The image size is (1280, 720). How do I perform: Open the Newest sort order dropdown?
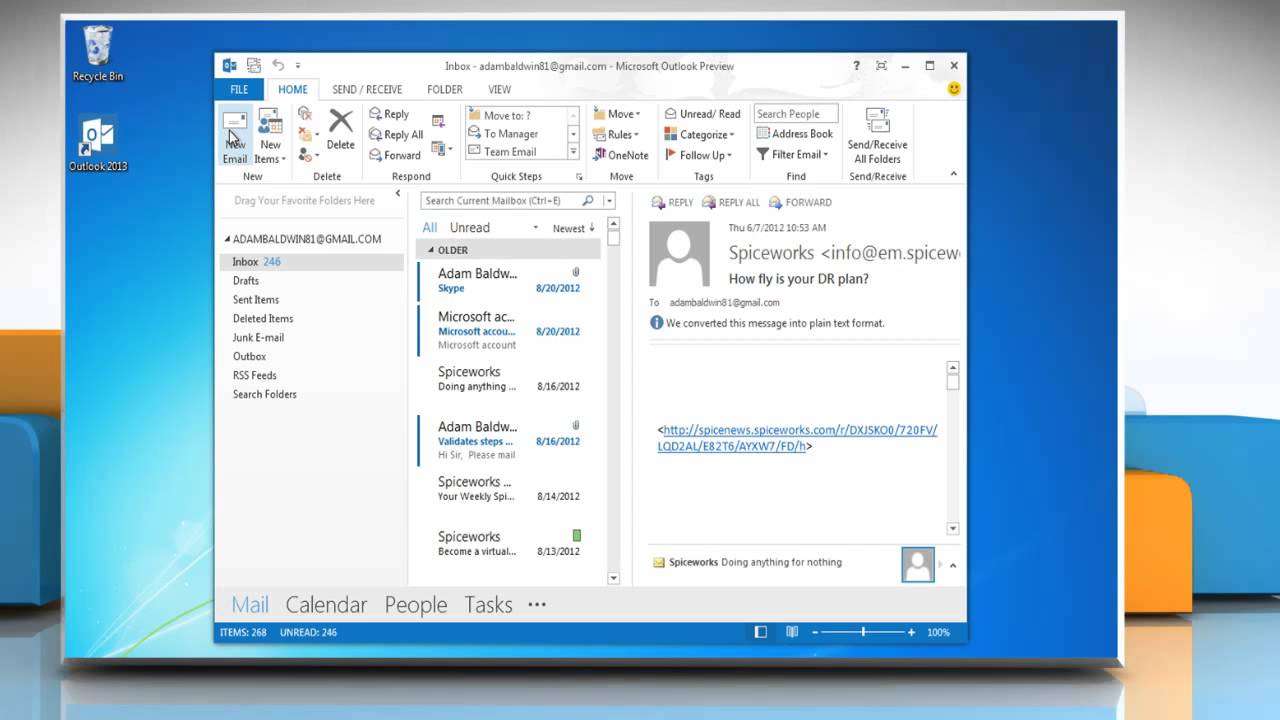tap(574, 228)
